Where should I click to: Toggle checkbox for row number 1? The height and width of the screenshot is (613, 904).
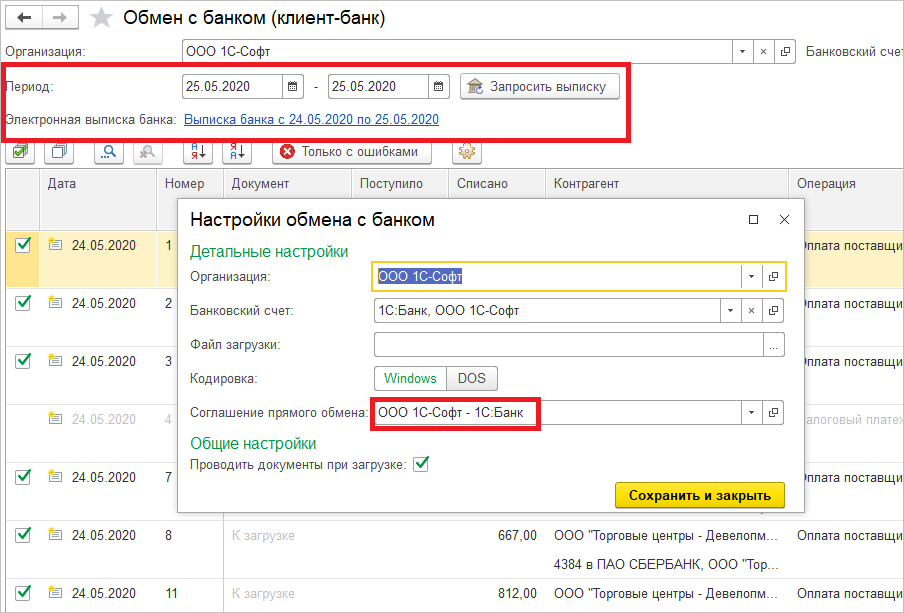[x=22, y=245]
